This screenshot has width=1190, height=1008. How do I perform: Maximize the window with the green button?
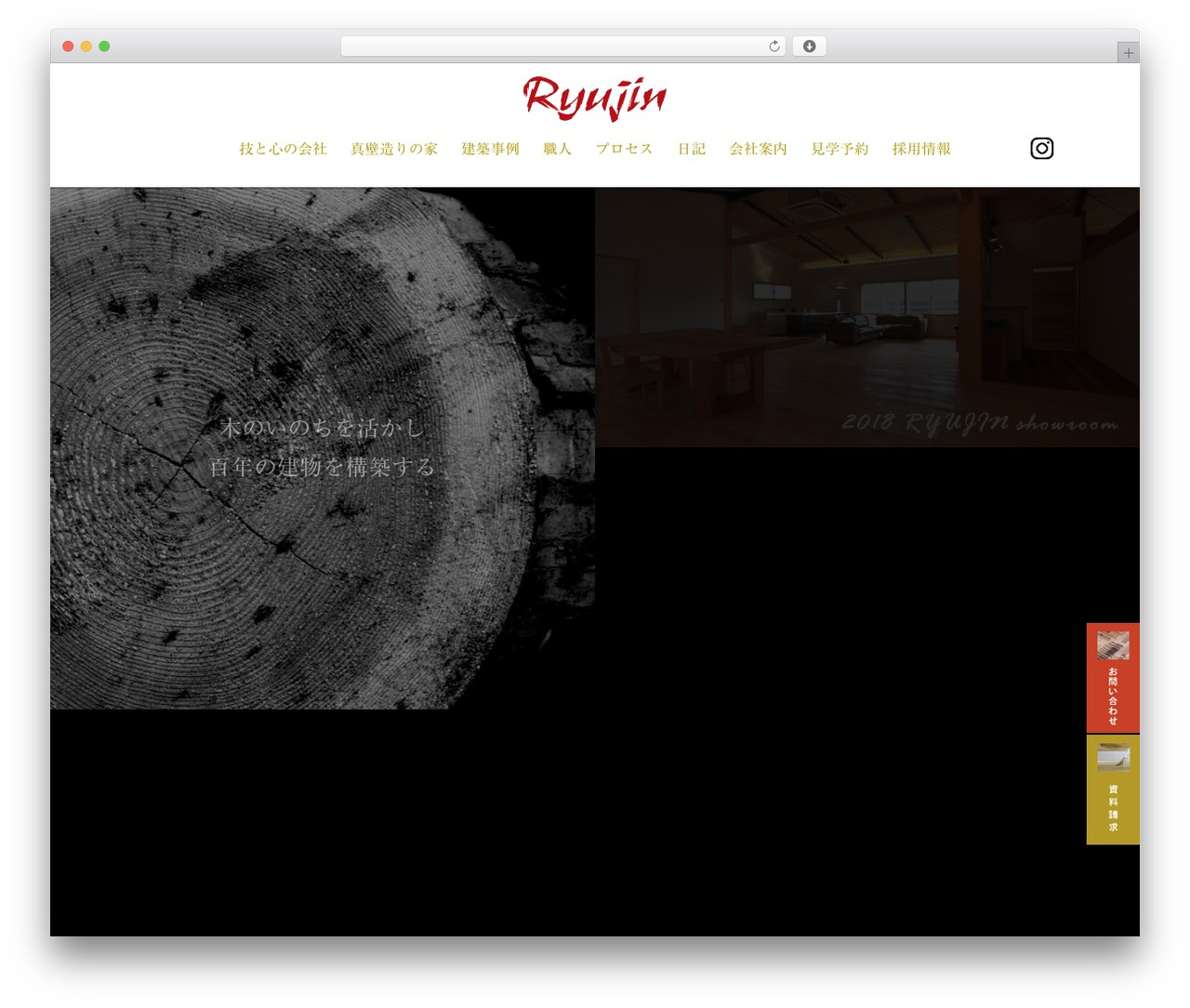click(104, 46)
